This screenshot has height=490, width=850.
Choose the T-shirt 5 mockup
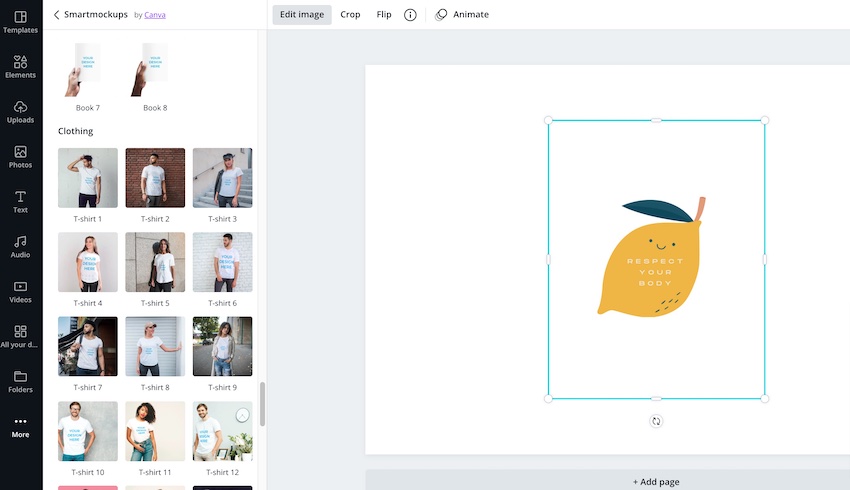click(x=155, y=262)
